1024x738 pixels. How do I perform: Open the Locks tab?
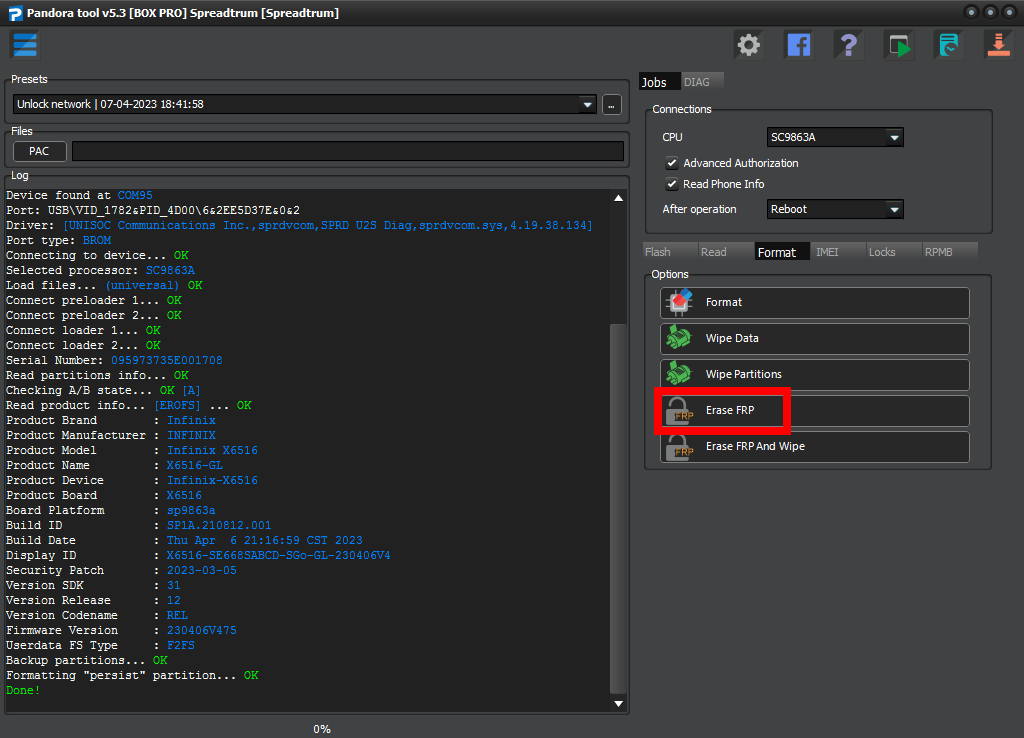point(894,251)
